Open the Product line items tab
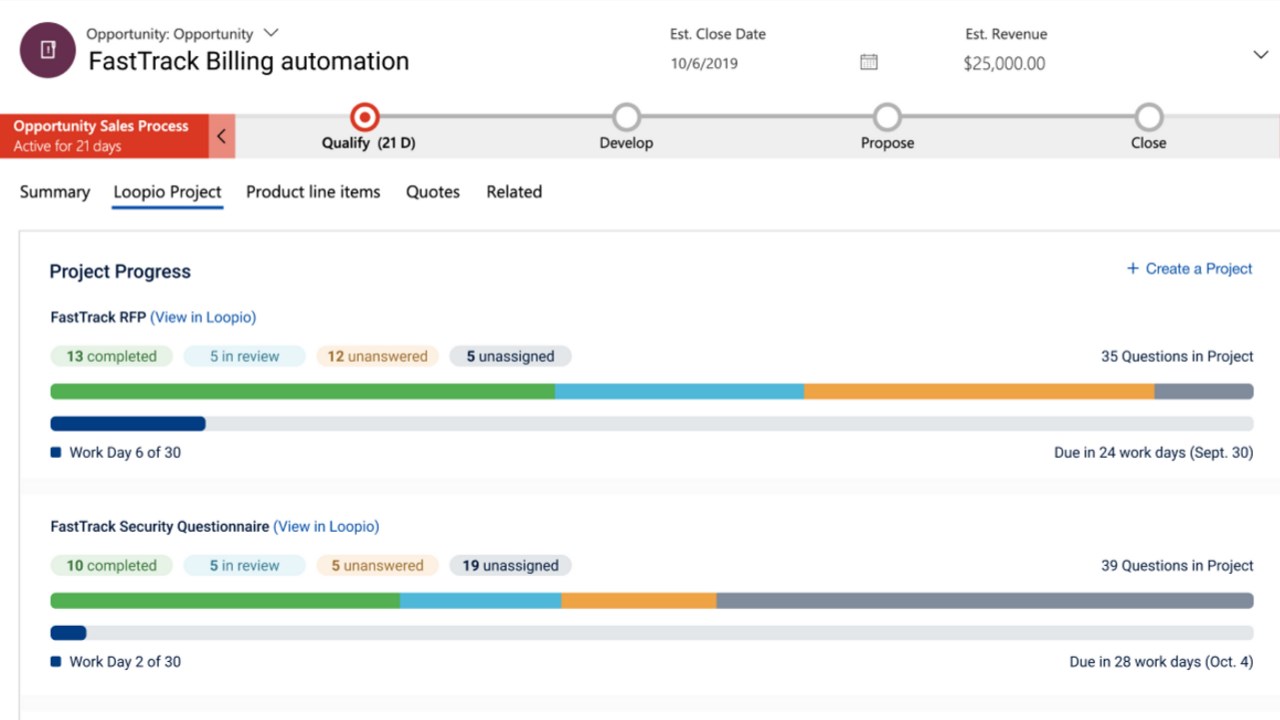This screenshot has width=1280, height=720. point(313,192)
